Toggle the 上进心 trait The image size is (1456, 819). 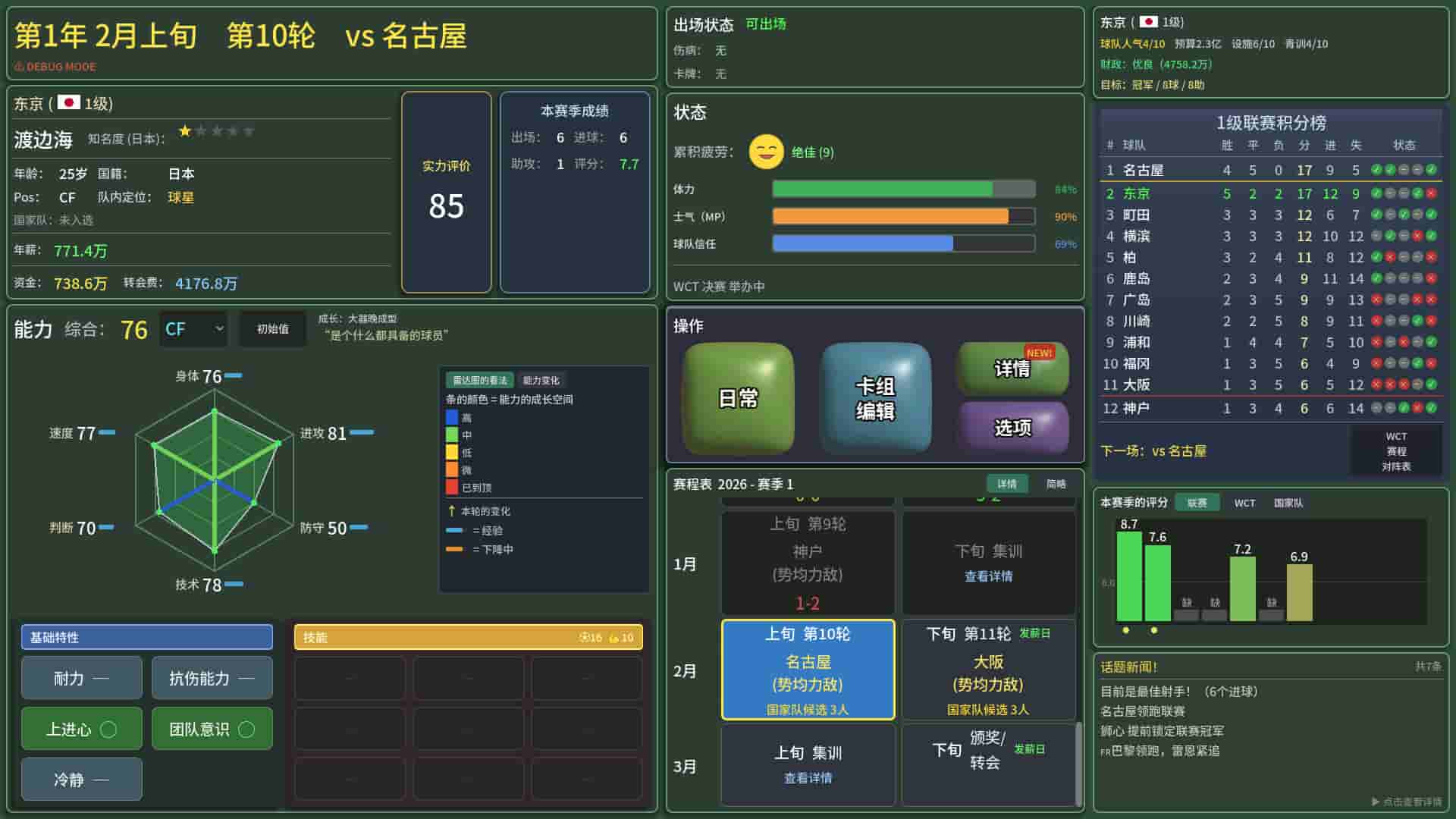82,729
